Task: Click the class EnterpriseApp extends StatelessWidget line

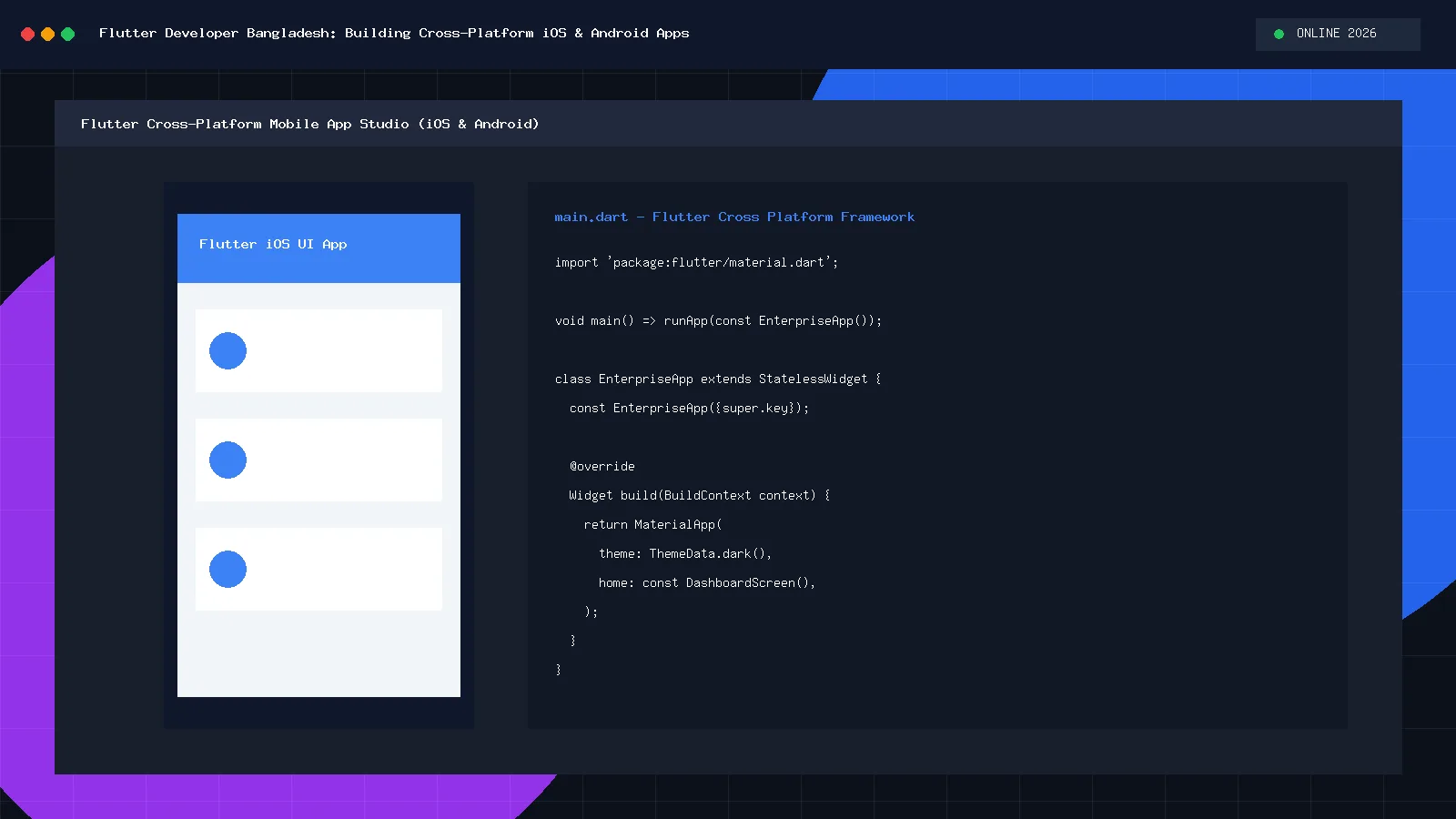Action: pos(718,379)
